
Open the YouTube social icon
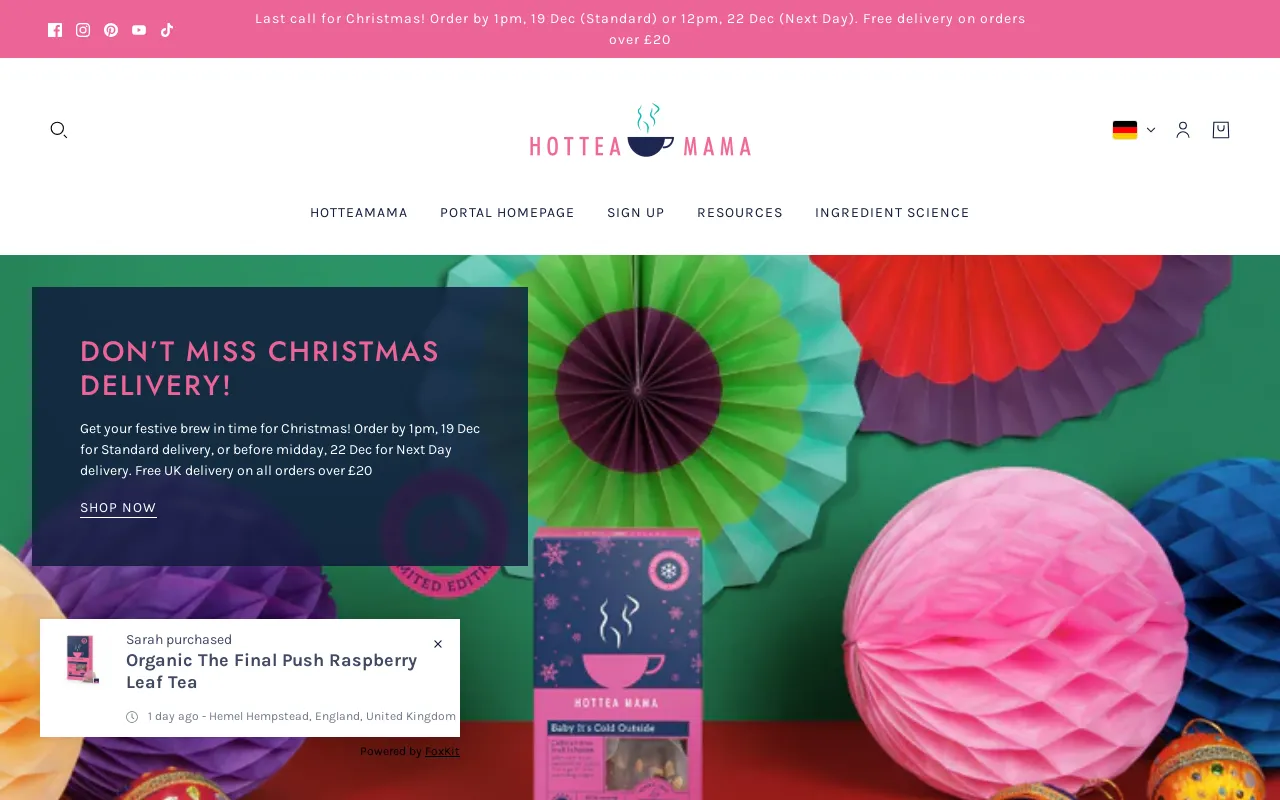click(x=139, y=30)
